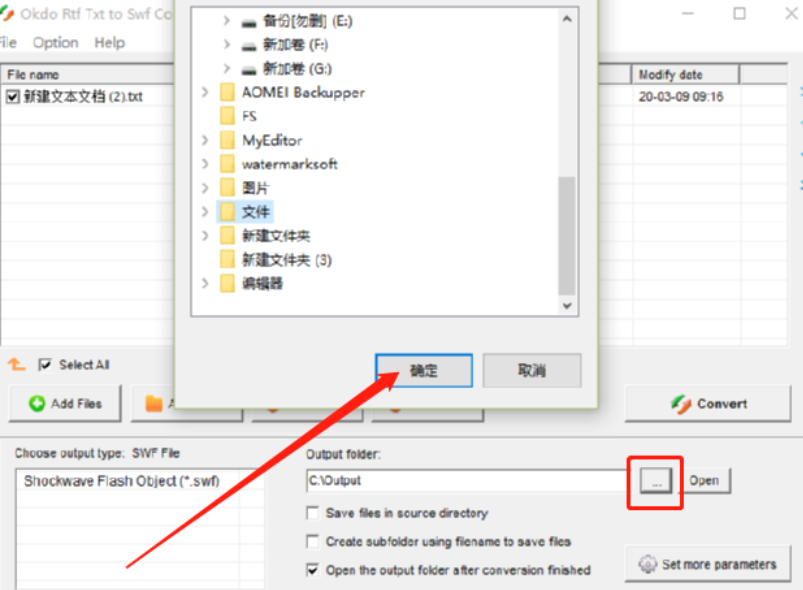Select the E: drive icon in the tree
Screen dimensions: 803x590
(249, 22)
